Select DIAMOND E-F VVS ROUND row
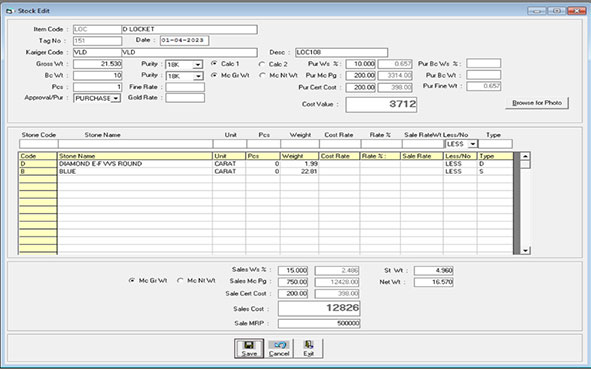The image size is (591, 369). [x=266, y=164]
